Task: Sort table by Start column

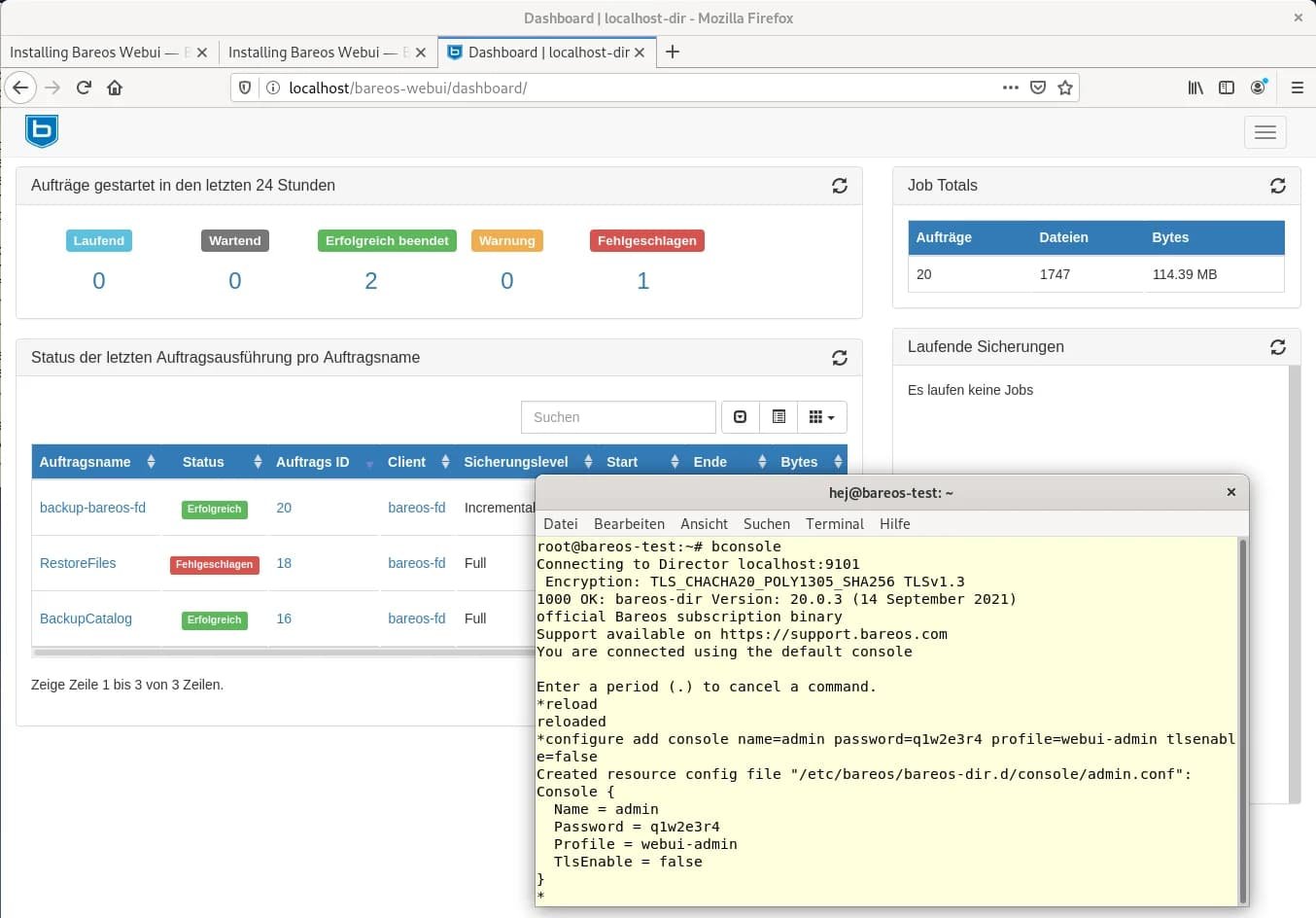Action: pos(641,462)
